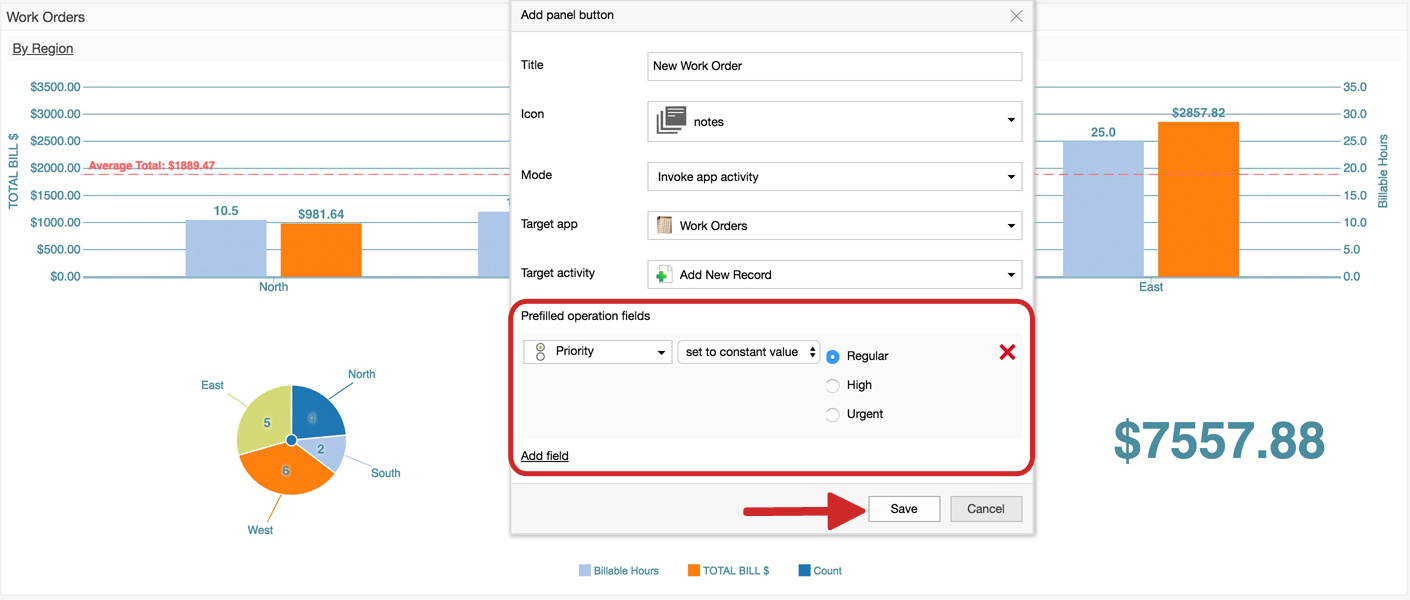Viewport: 1410px width, 600px height.
Task: Click the green plus Add New Record icon
Action: 664,274
